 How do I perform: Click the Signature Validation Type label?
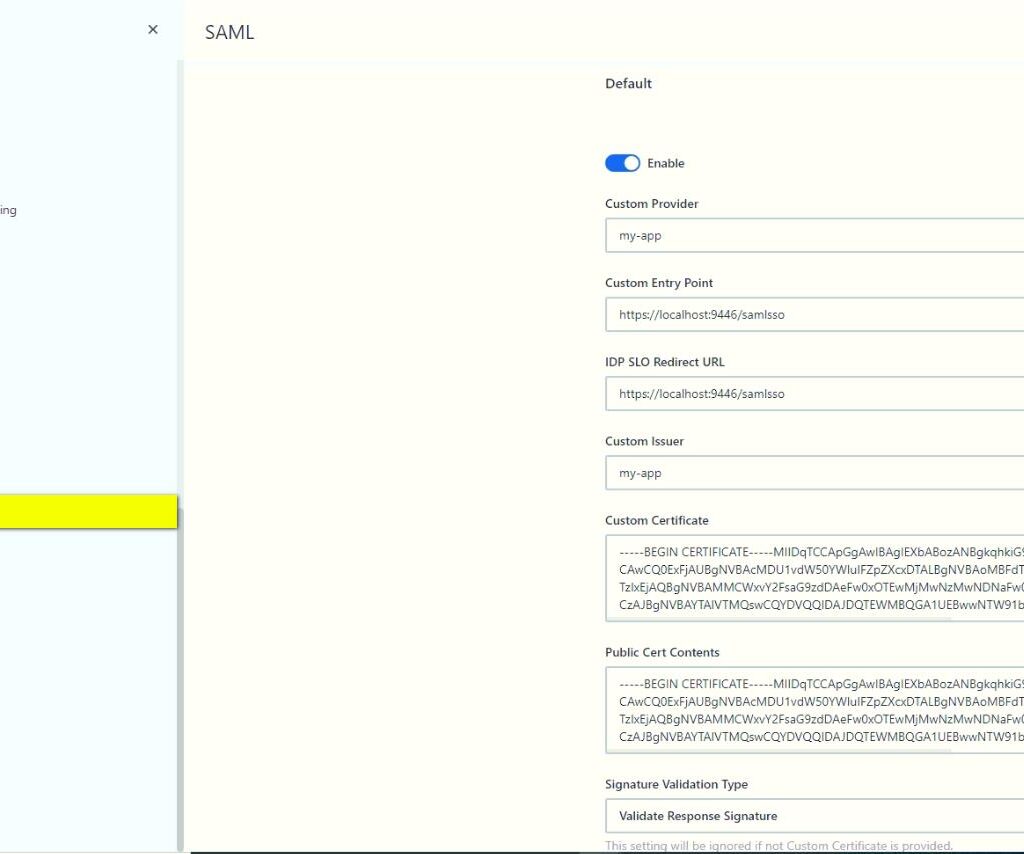(676, 785)
